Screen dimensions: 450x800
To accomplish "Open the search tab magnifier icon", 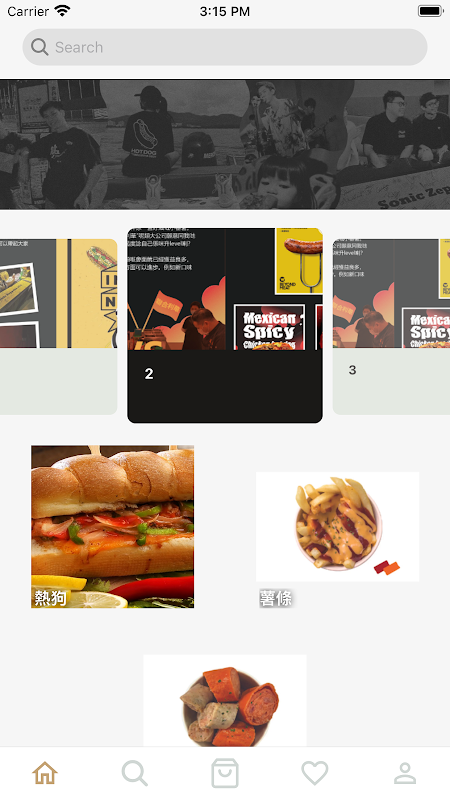I will click(135, 773).
